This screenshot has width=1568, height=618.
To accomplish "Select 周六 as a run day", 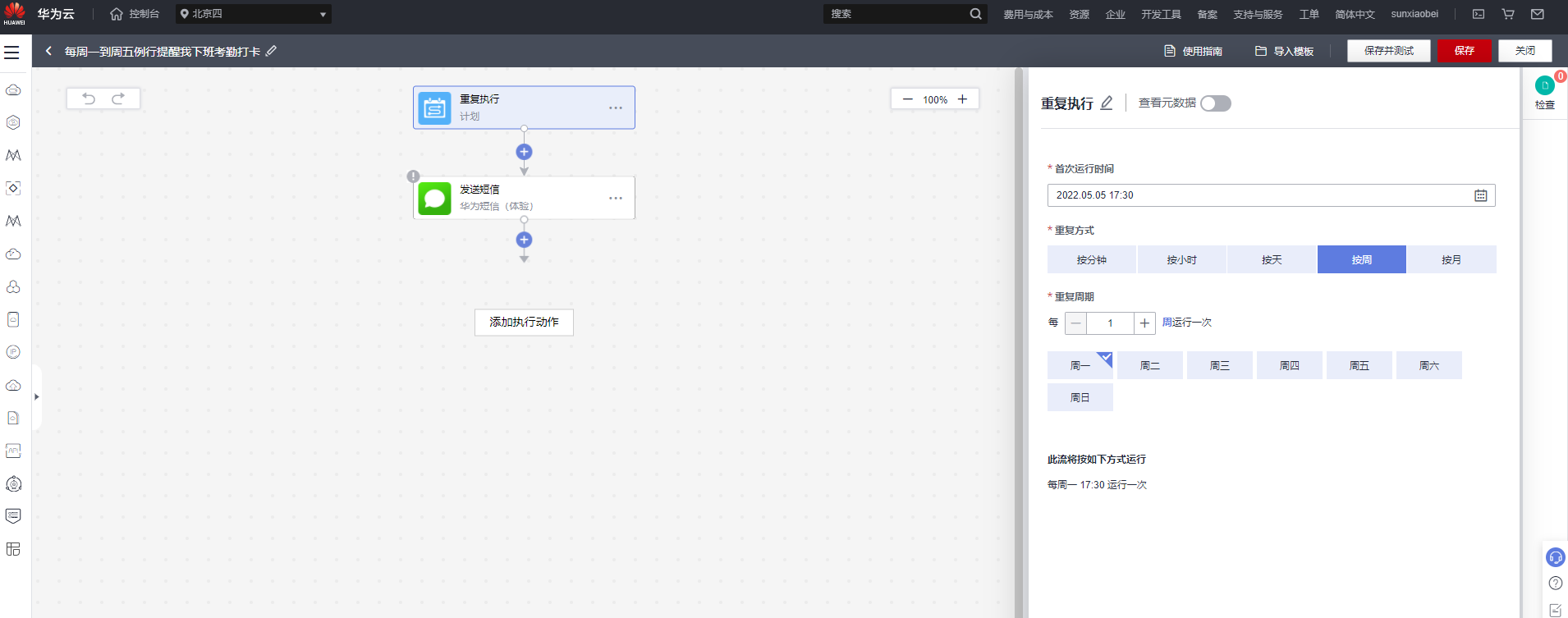I will tap(1429, 365).
